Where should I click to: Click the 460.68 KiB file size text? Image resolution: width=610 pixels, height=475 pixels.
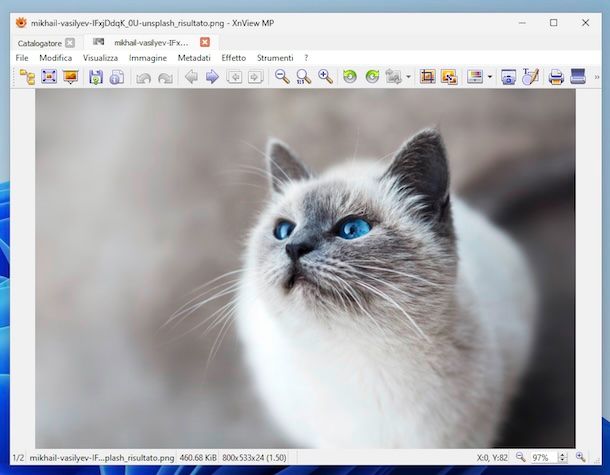(x=198, y=458)
